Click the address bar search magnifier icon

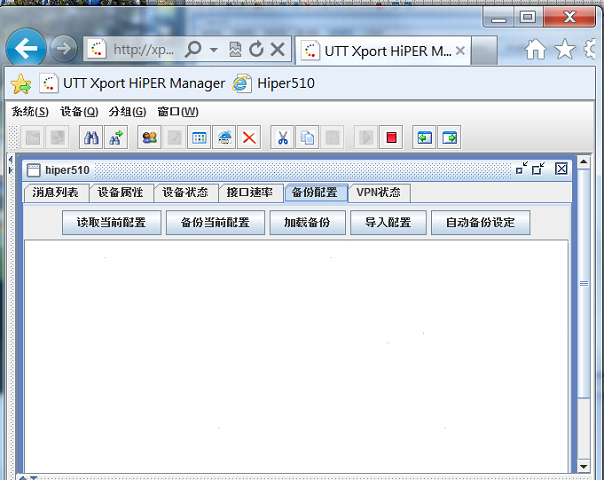click(x=193, y=49)
